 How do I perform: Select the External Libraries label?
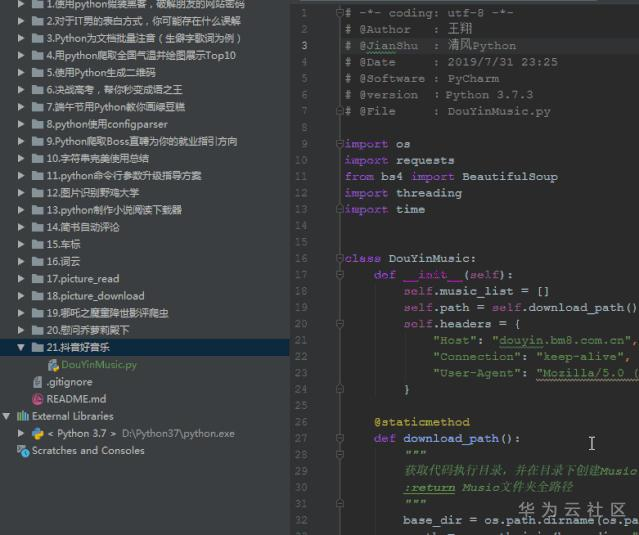(73, 416)
